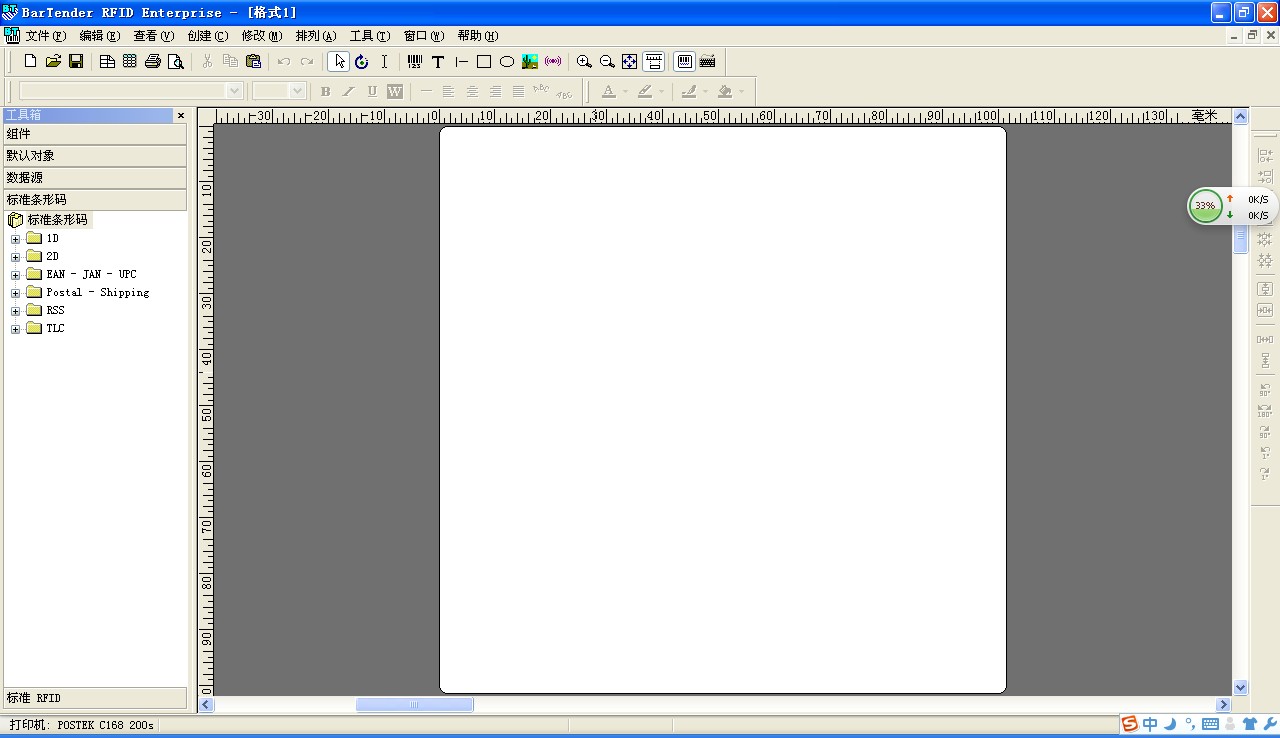Viewport: 1280px width, 738px height.
Task: Select the 标准条形码 root tree node
Action: pyautogui.click(x=57, y=220)
